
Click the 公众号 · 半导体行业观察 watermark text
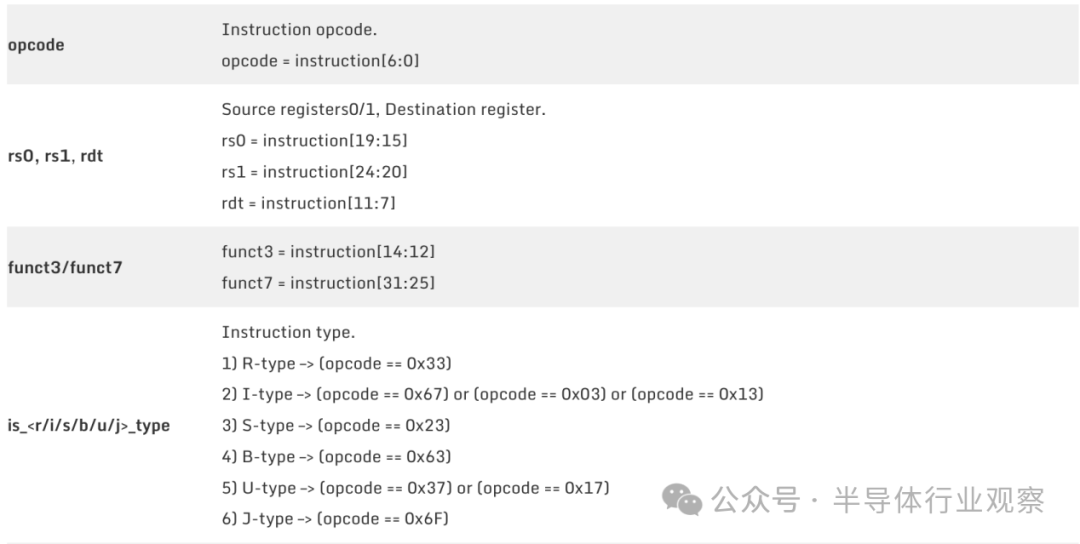pyautogui.click(x=878, y=500)
